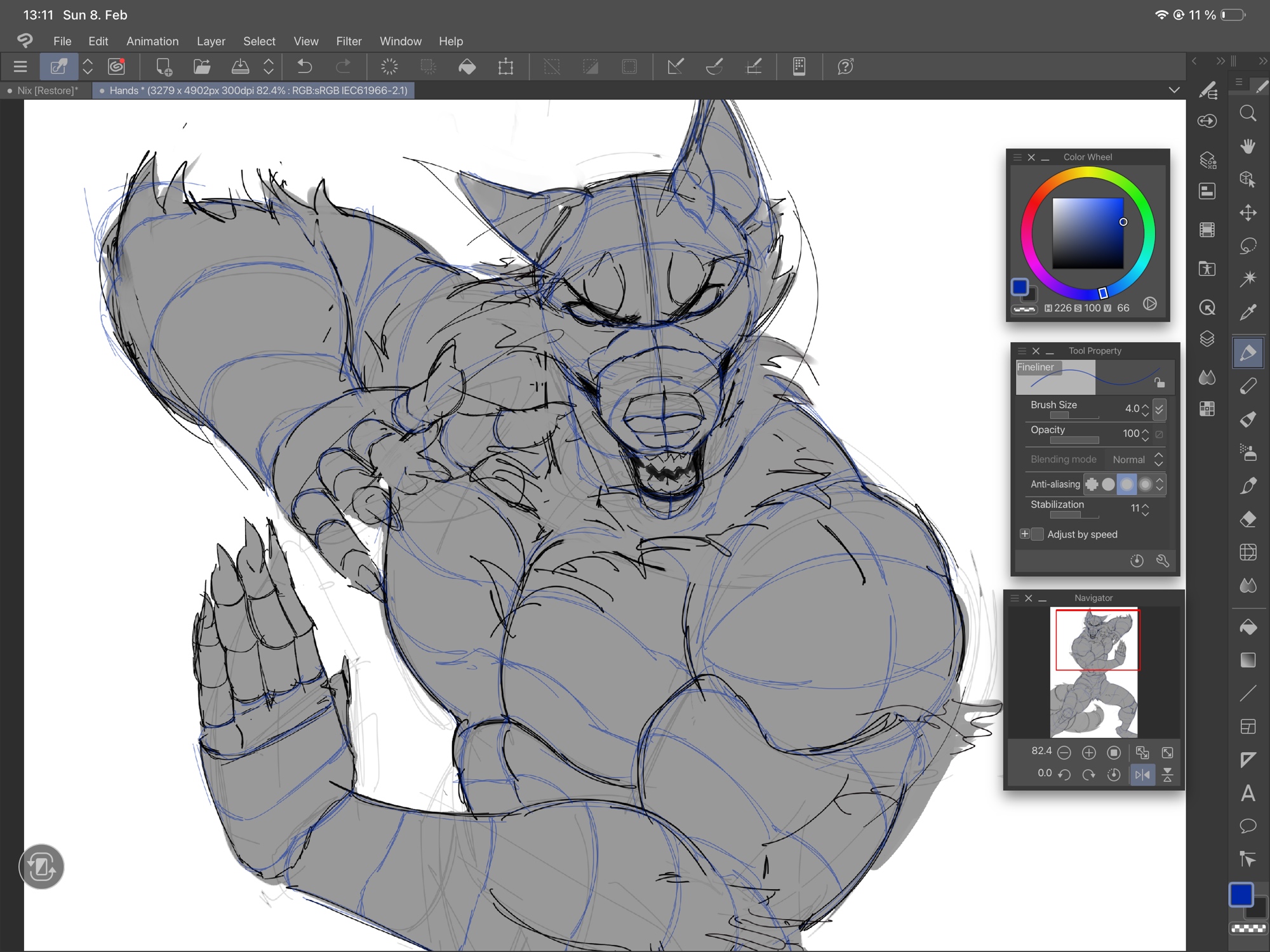The width and height of the screenshot is (1270, 952).
Task: Choose the strongest anti-aliasing option
Action: [1145, 484]
